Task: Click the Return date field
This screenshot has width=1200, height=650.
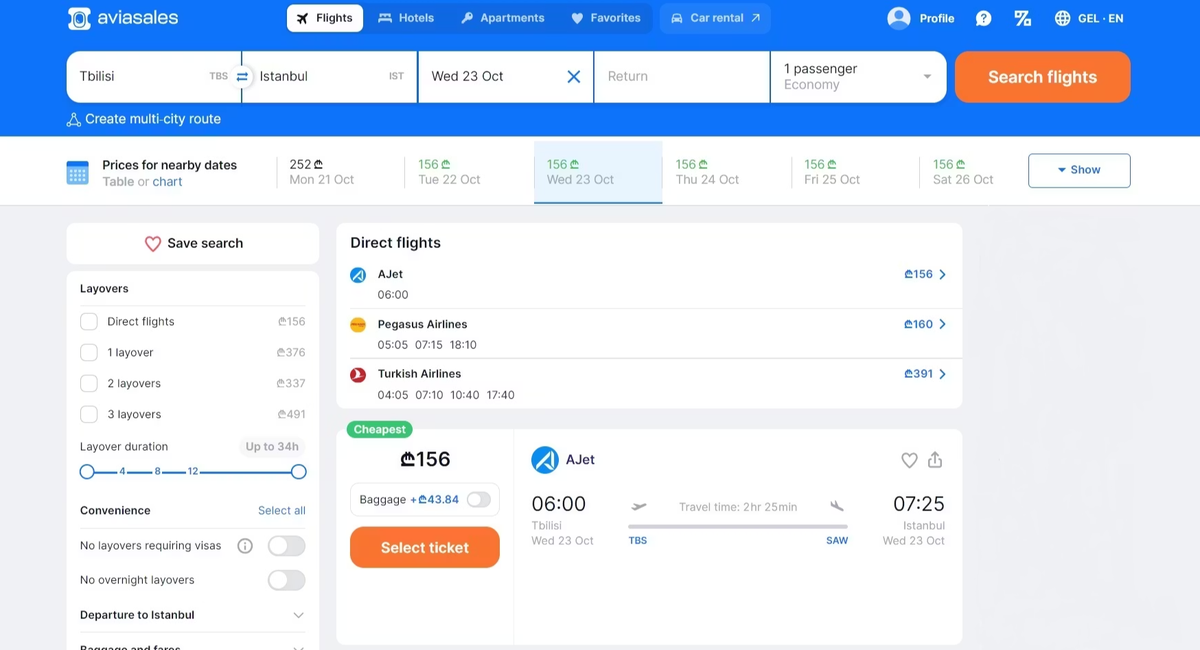Action: coord(682,77)
